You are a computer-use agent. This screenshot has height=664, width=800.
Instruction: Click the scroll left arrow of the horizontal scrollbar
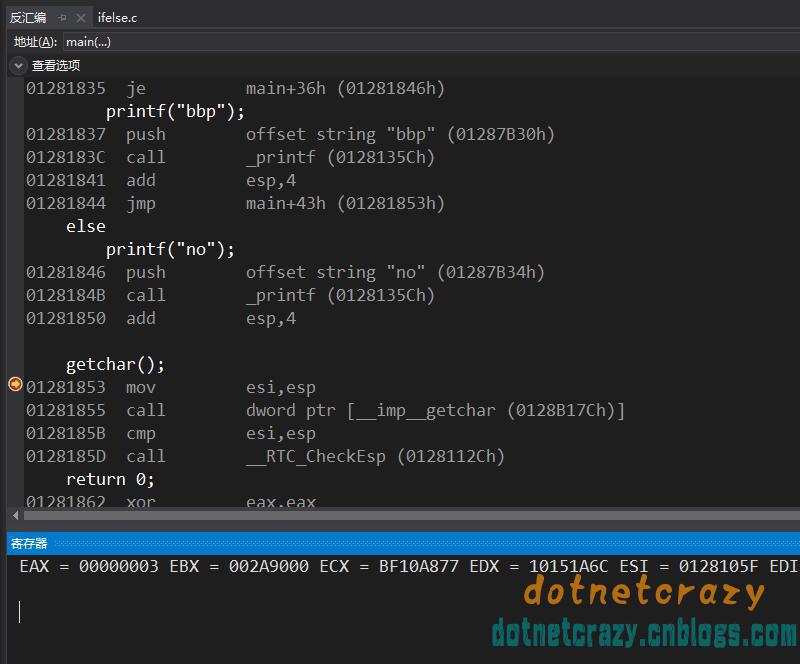15,515
